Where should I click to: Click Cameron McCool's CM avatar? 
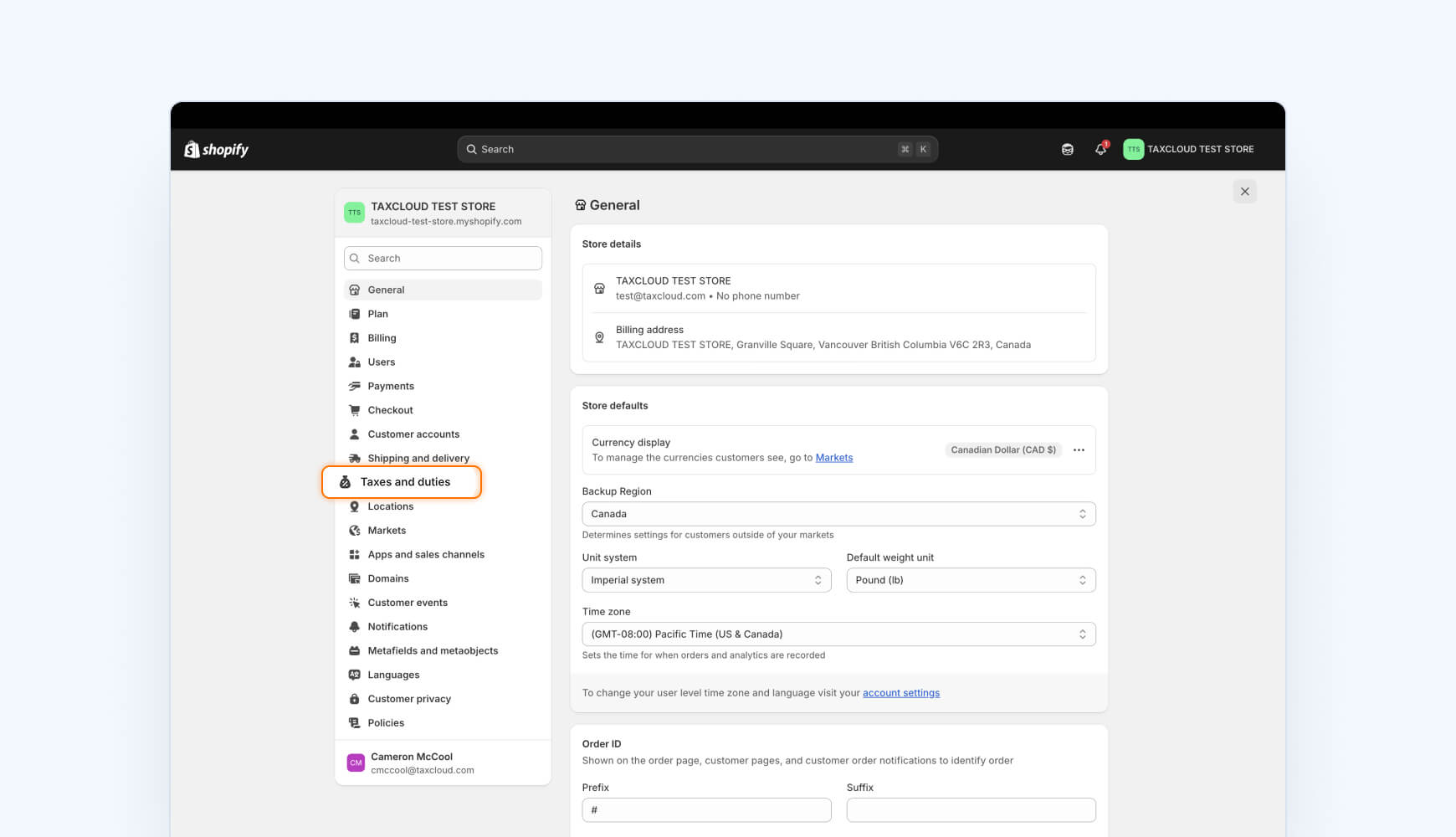(x=355, y=763)
